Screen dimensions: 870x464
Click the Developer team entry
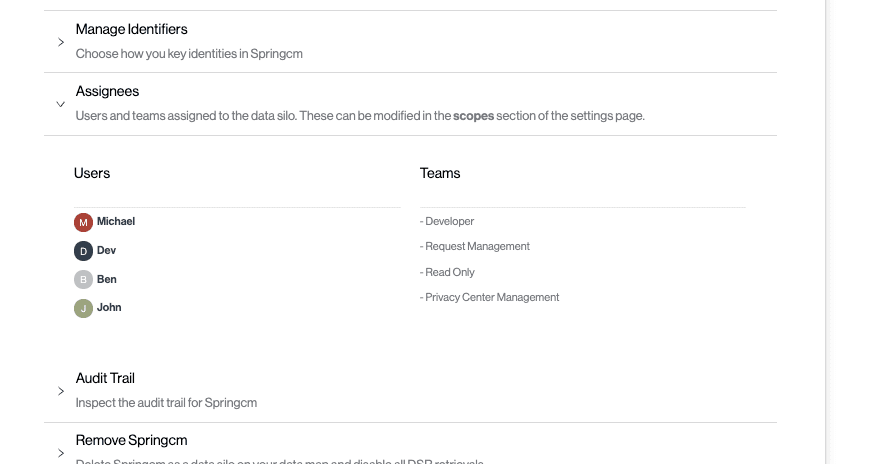[449, 221]
